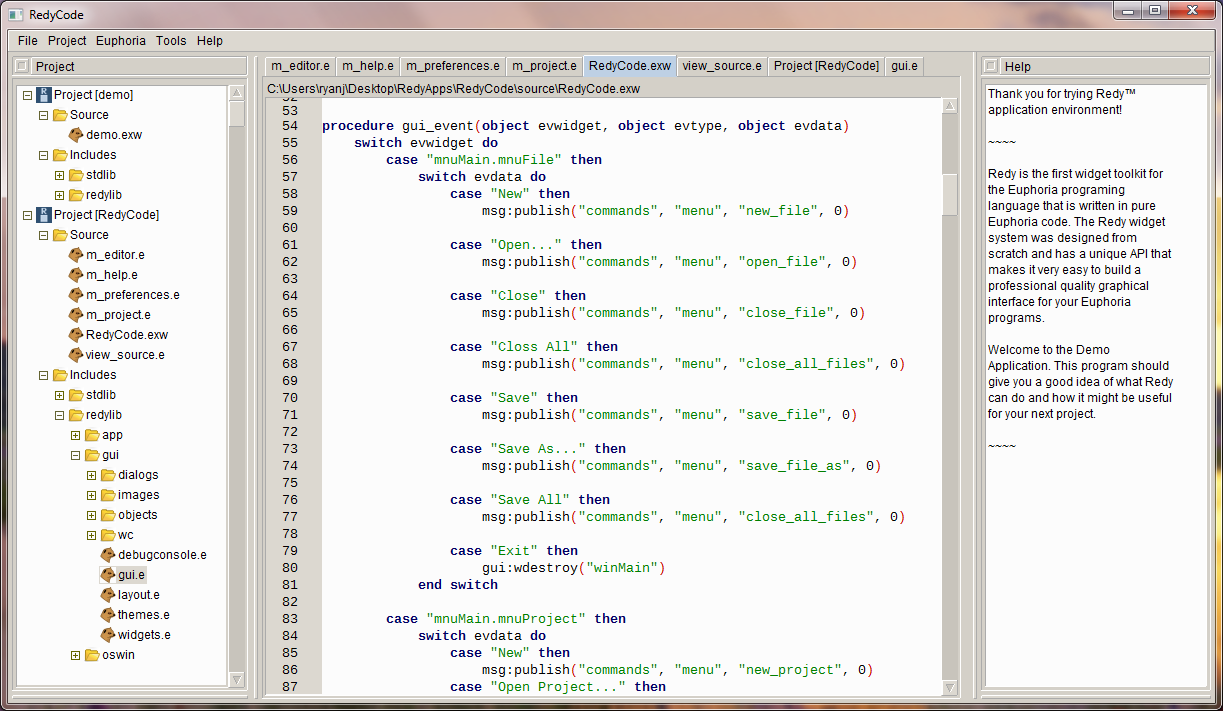Expand the redylib node under demo Includes

pyautogui.click(x=59, y=195)
